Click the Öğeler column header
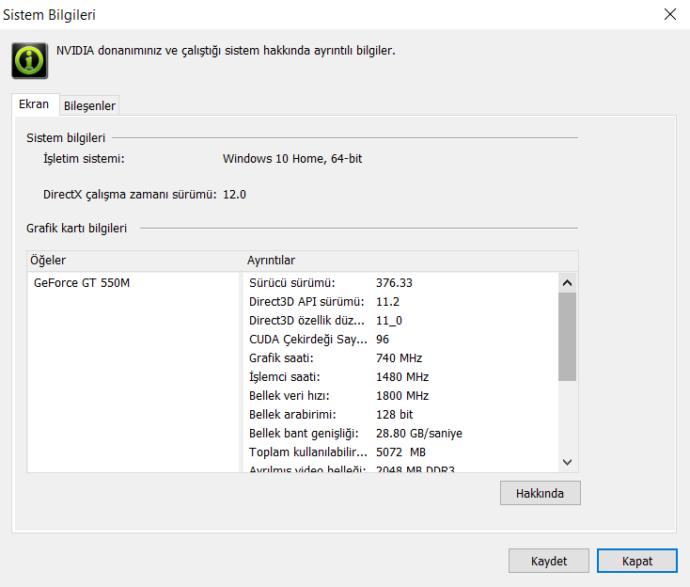 [134, 260]
